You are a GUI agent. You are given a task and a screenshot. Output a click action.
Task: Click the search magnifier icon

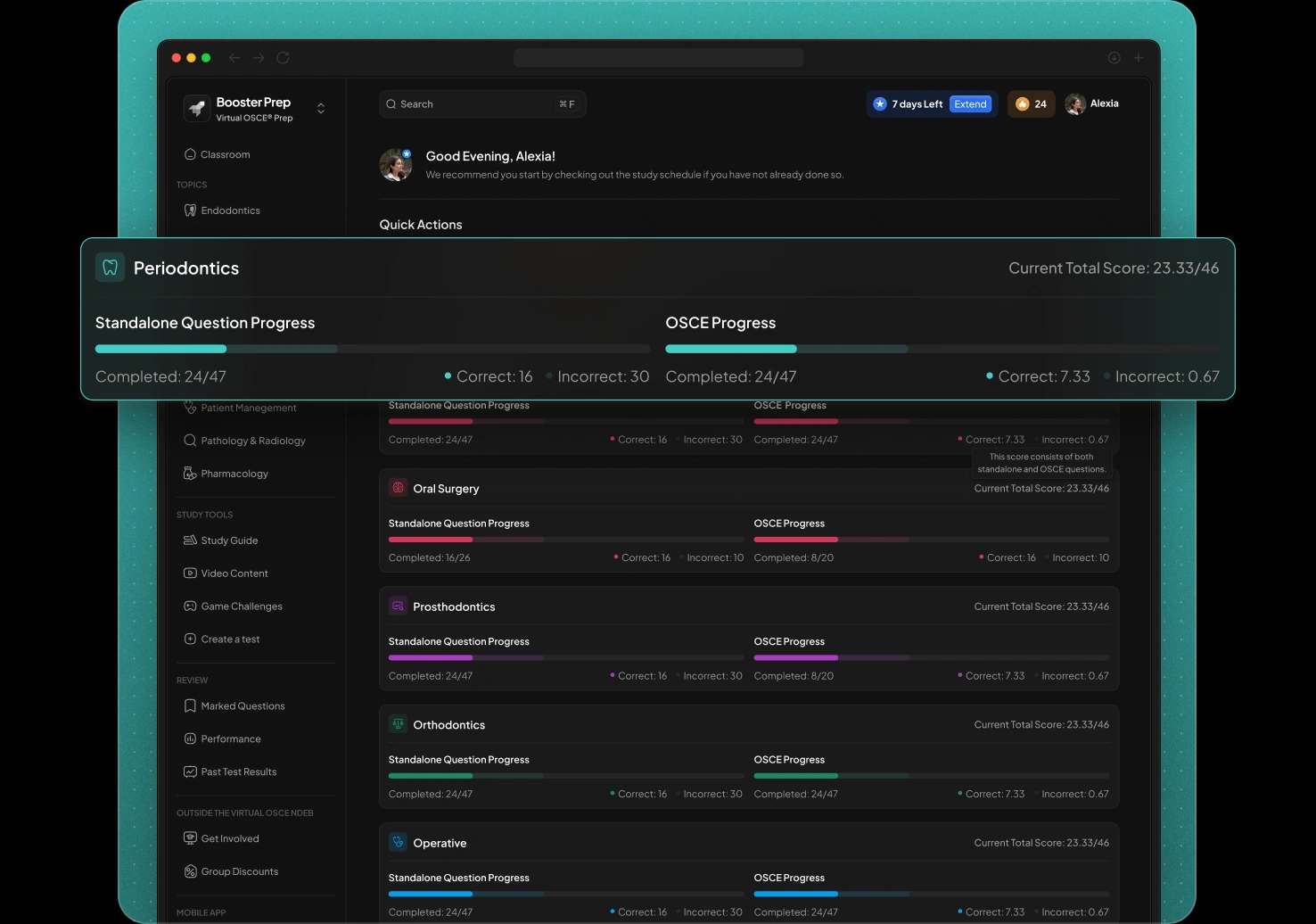391,104
